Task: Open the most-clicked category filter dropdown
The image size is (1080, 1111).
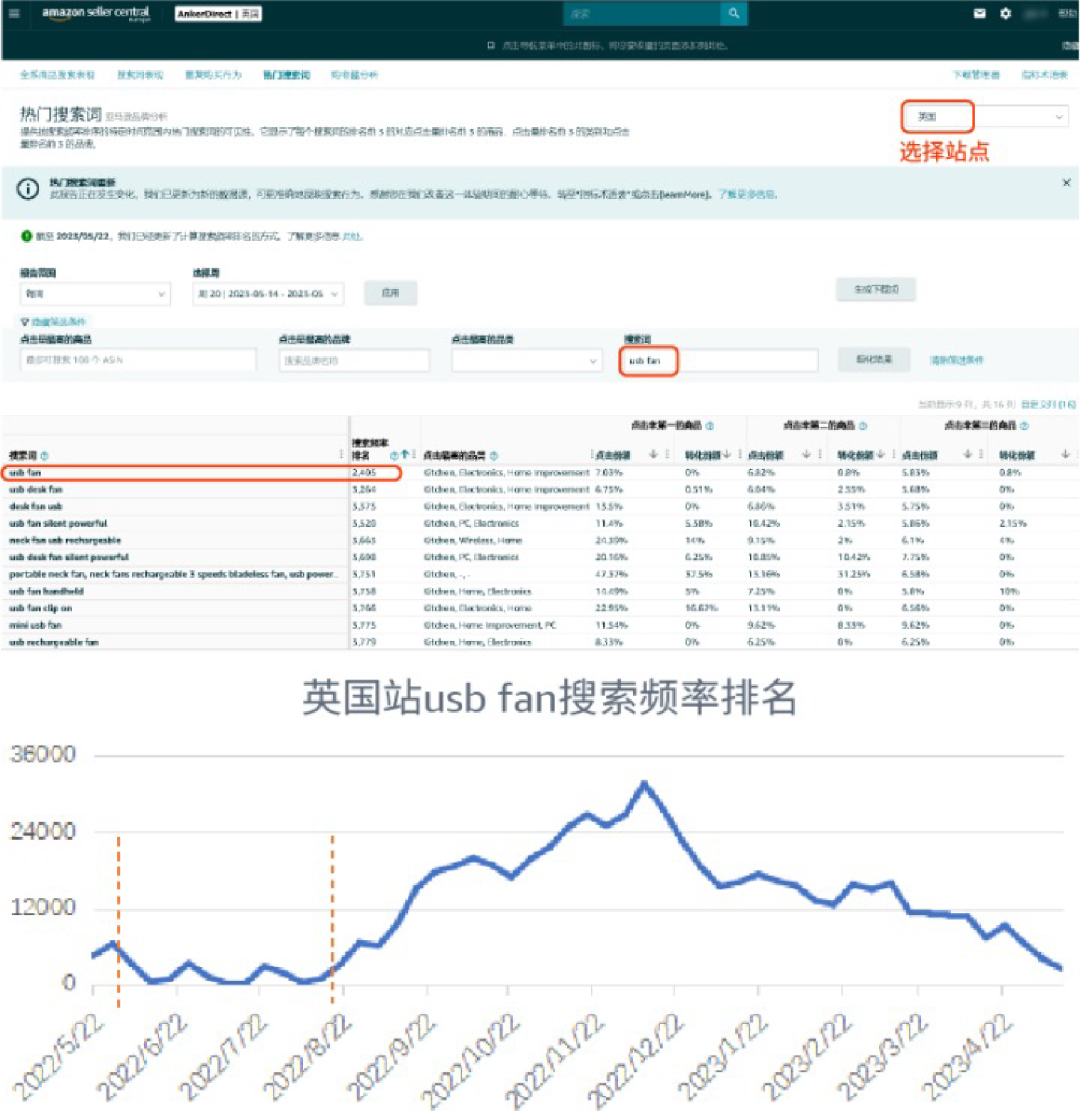Action: [527, 361]
